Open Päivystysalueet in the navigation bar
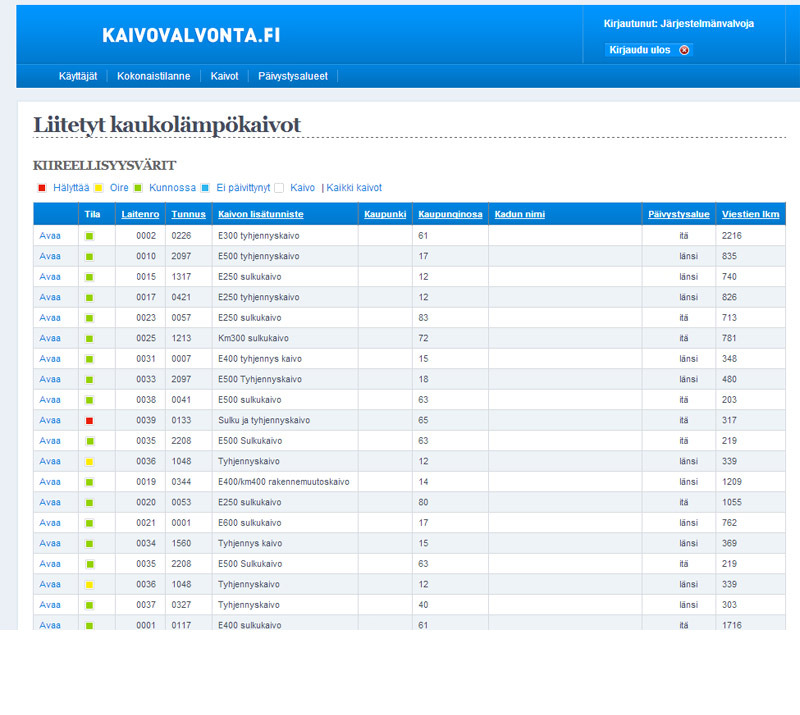This screenshot has height=715, width=800. click(292, 76)
